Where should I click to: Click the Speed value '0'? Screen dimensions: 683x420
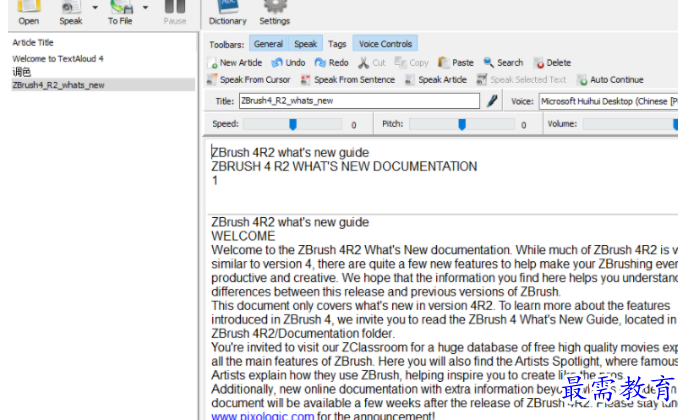pyautogui.click(x=354, y=125)
